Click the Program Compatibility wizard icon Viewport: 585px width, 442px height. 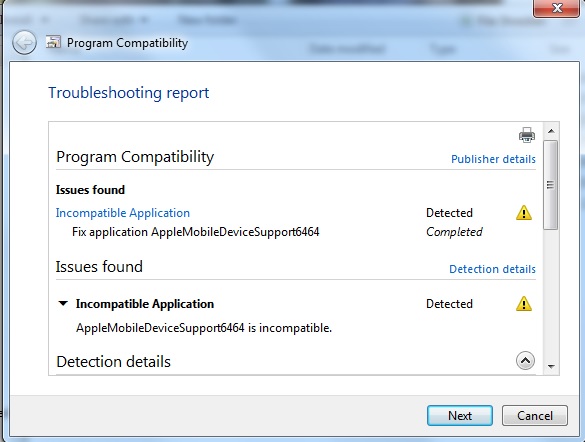(x=53, y=42)
